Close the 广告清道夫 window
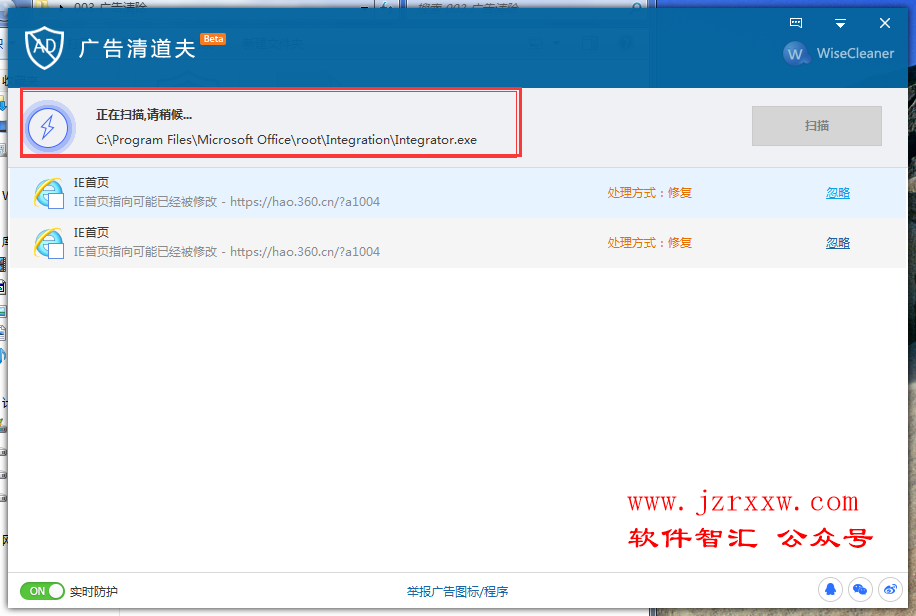 [x=884, y=23]
